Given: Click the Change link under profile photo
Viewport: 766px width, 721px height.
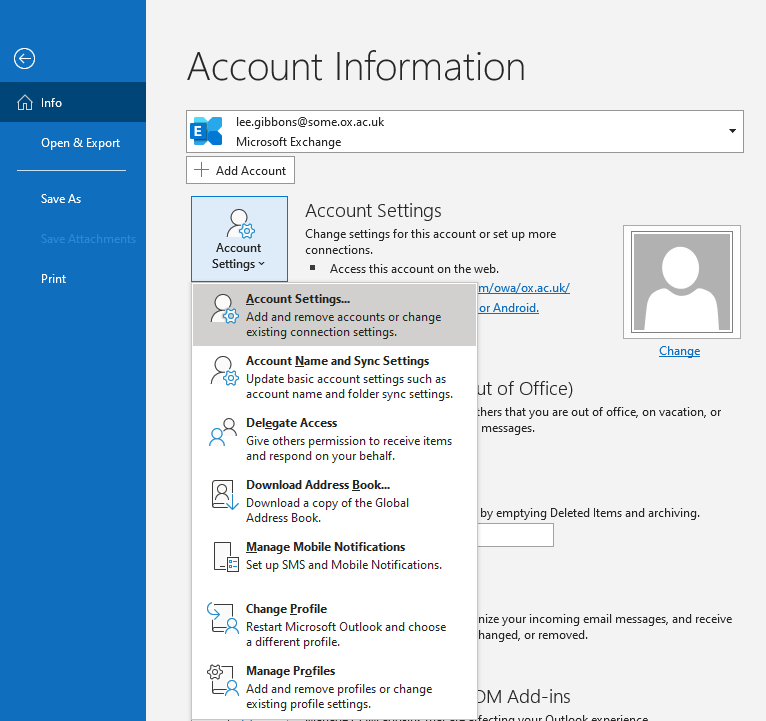Looking at the screenshot, I should click(x=679, y=351).
